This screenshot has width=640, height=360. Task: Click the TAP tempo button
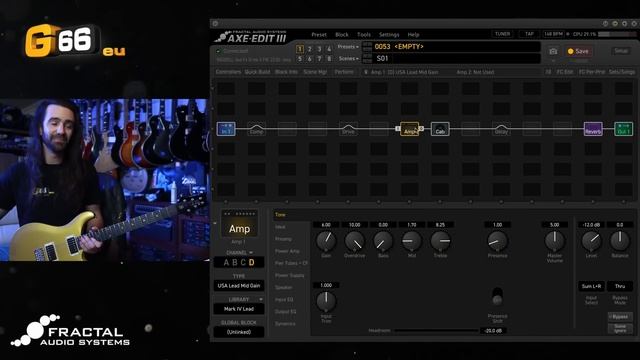(x=529, y=34)
